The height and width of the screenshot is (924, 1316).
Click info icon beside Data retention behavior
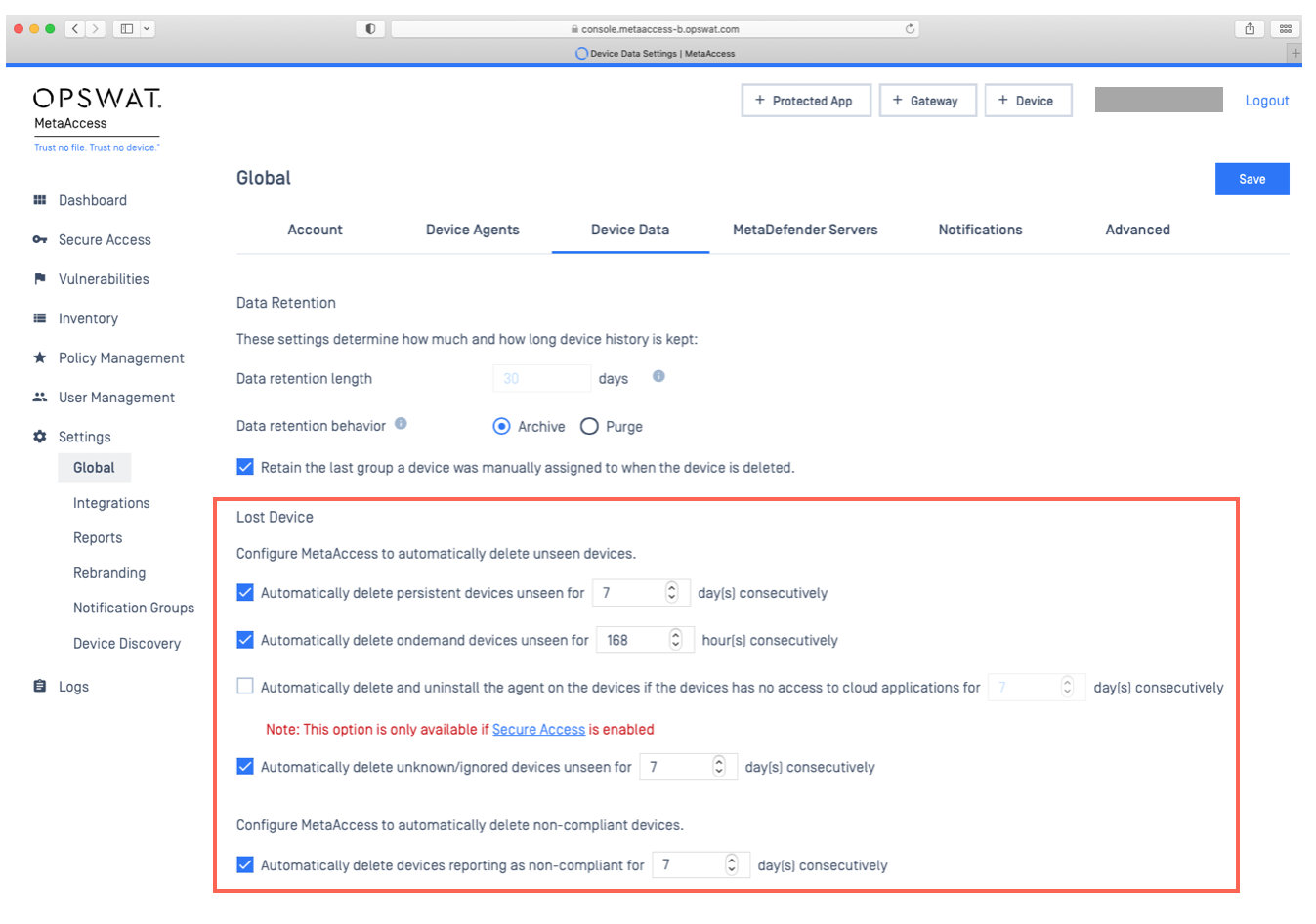point(401,424)
